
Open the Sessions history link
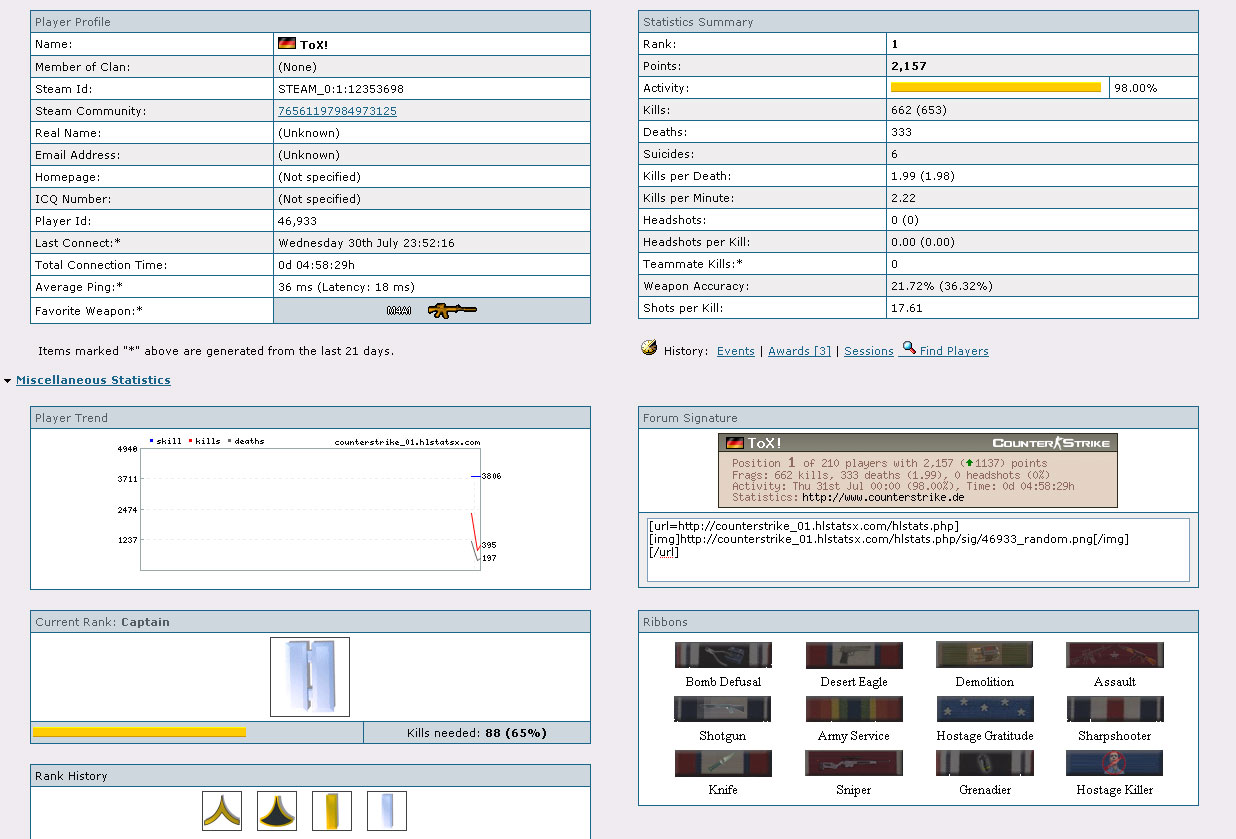[x=868, y=351]
